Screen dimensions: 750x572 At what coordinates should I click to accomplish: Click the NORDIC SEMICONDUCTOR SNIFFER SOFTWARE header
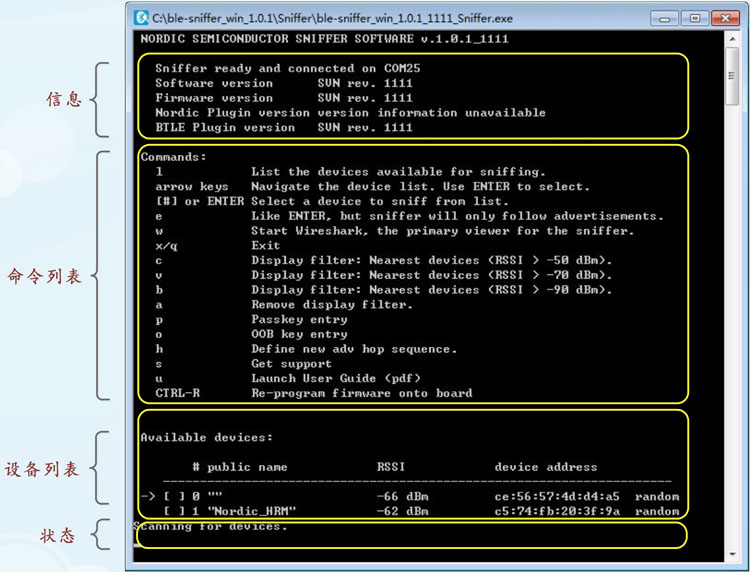coord(324,39)
